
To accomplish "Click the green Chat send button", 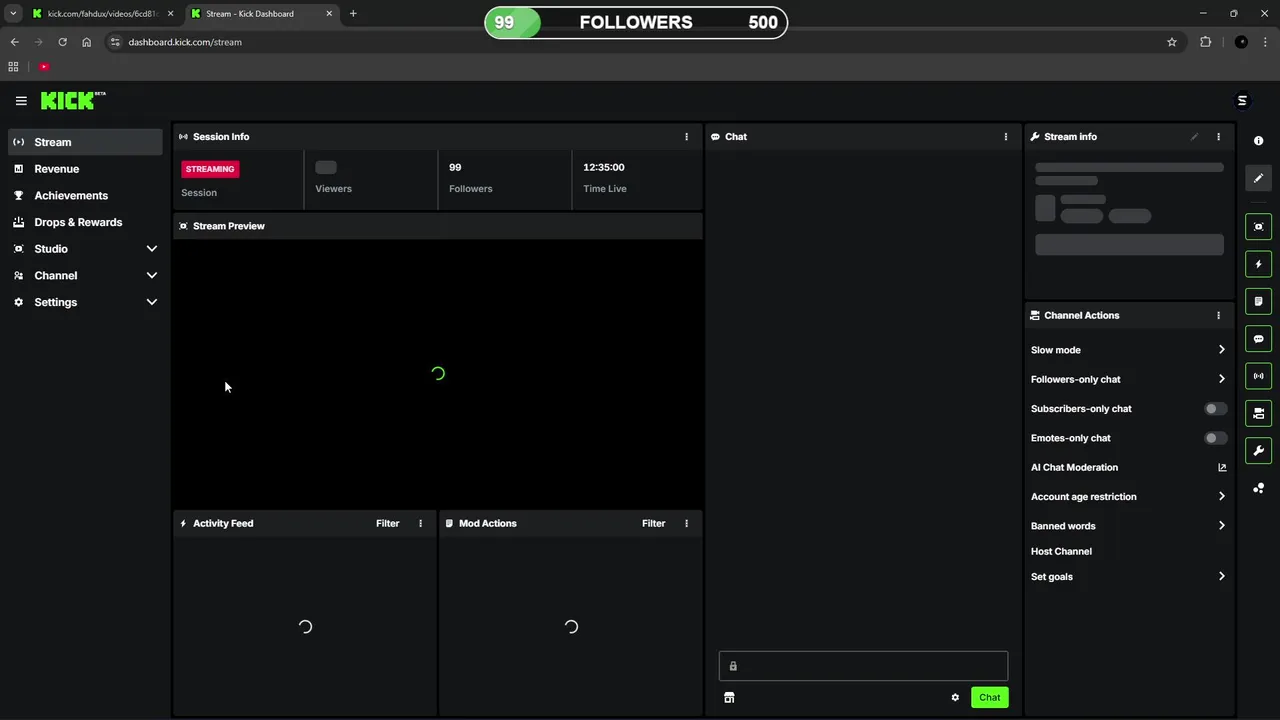I will click(x=989, y=697).
